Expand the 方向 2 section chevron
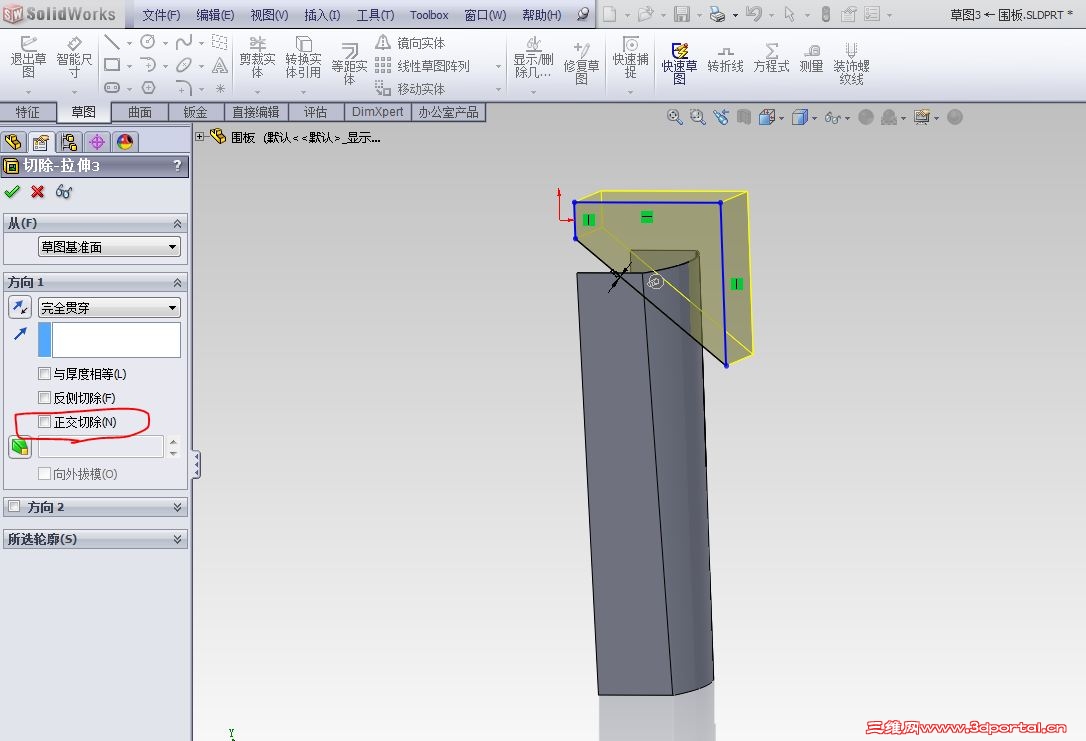Viewport: 1086px width, 741px height. click(177, 507)
